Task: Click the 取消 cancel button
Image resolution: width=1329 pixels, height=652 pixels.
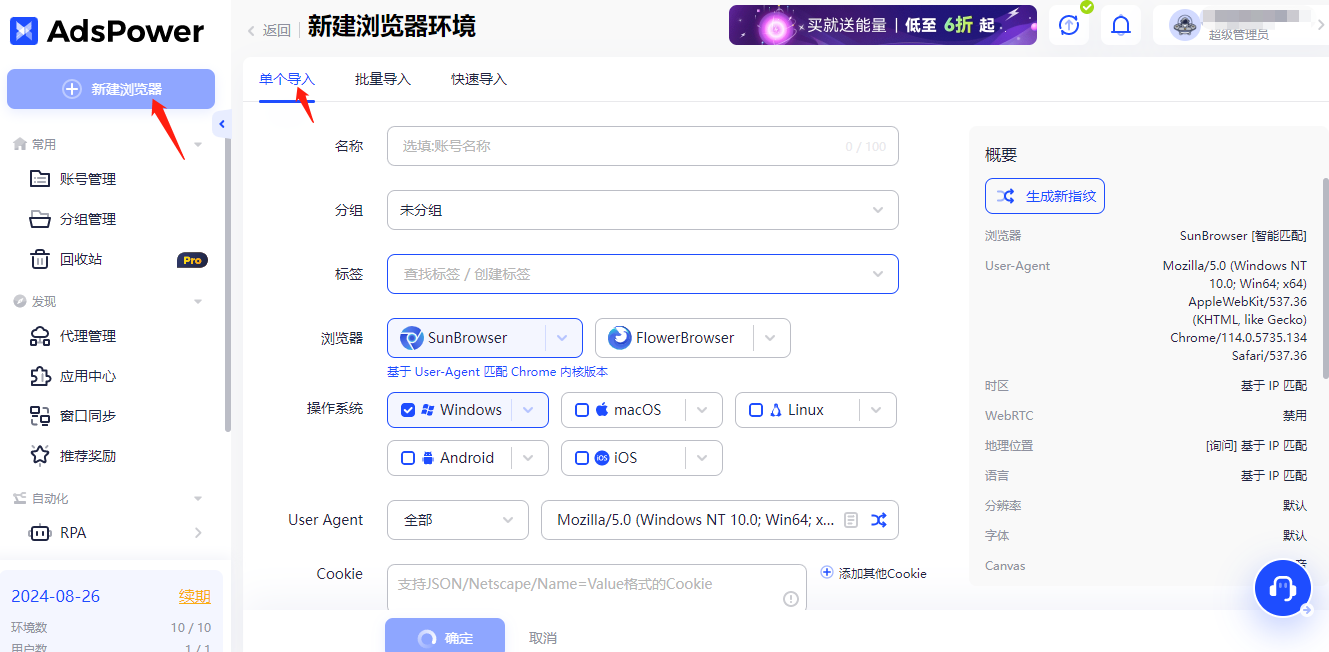Action: point(543,638)
